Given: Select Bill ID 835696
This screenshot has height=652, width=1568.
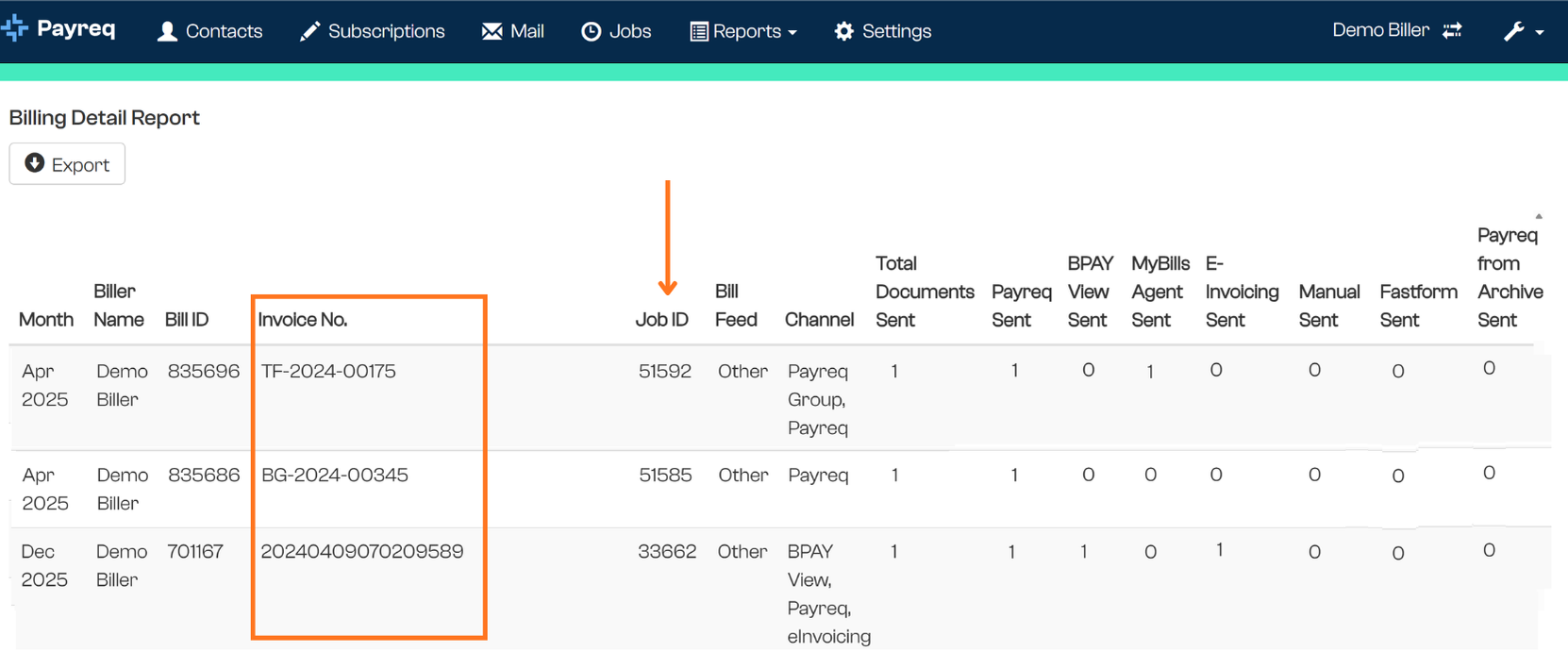Looking at the screenshot, I should [204, 371].
